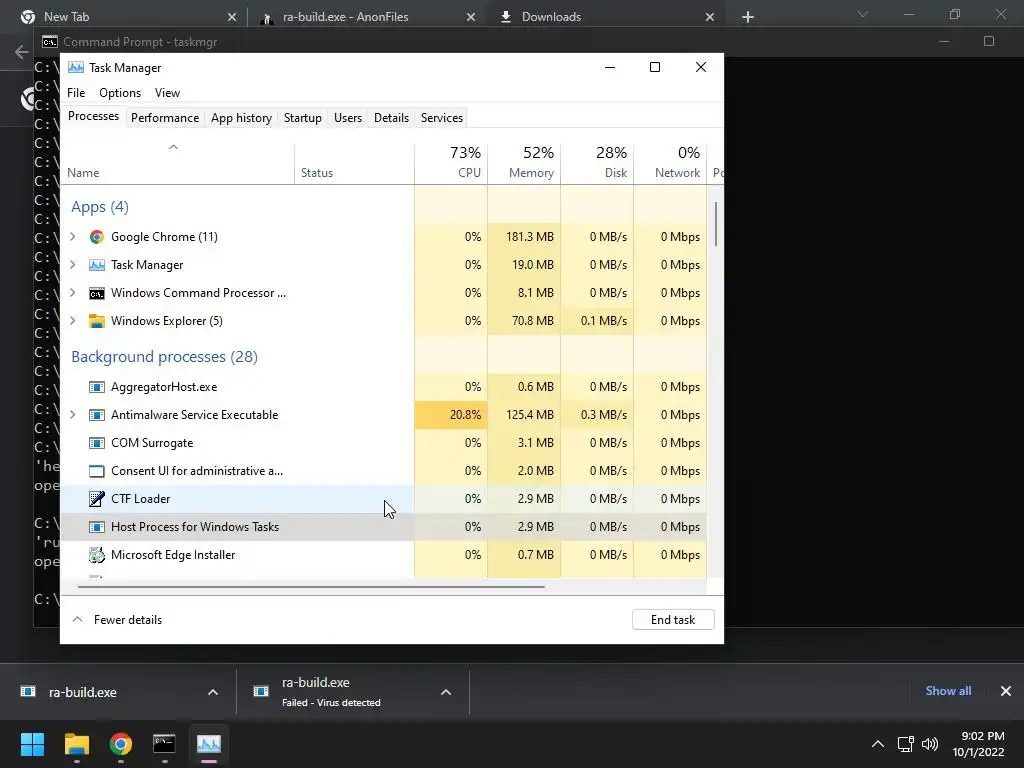Viewport: 1024px width, 768px height.
Task: Click the CTF Loader pen icon
Action: (x=97, y=499)
